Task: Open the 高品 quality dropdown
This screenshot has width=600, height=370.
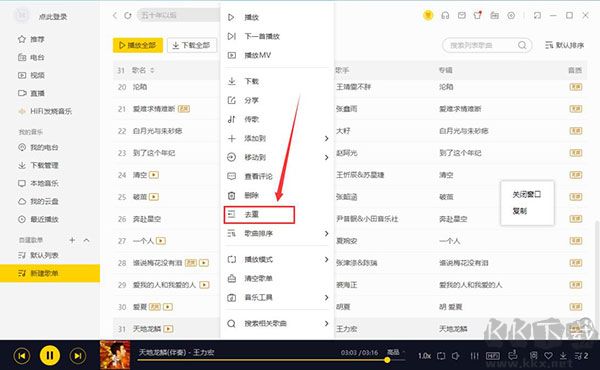Action: 396,352
